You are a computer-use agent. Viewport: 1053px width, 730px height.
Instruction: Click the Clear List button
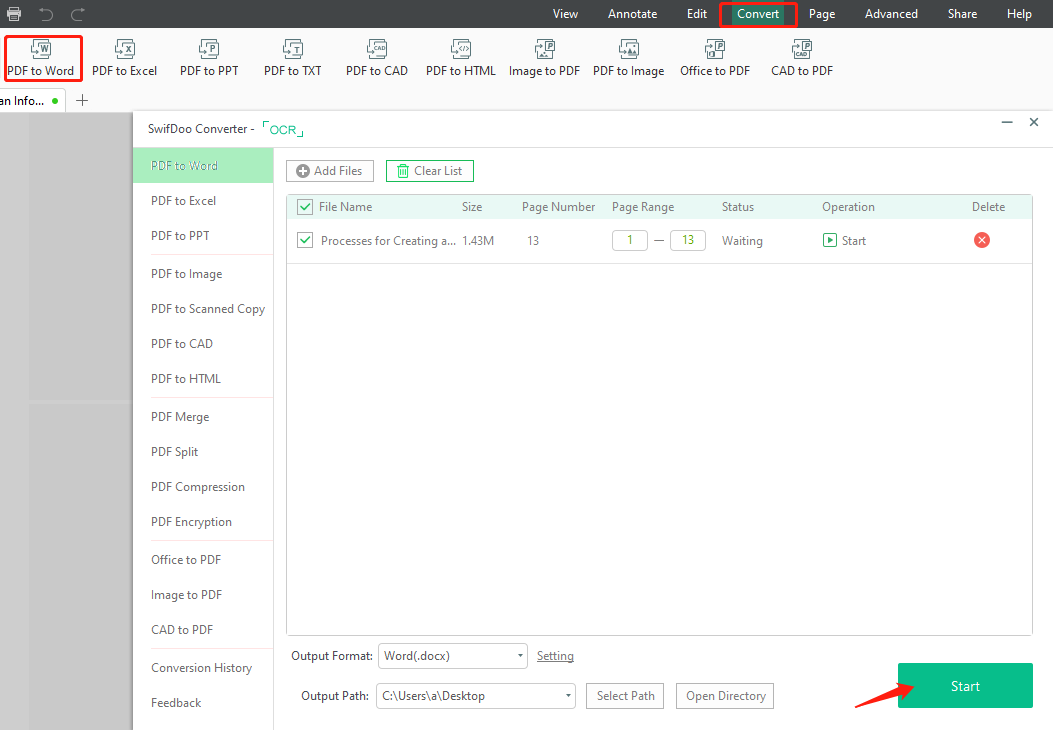[430, 171]
